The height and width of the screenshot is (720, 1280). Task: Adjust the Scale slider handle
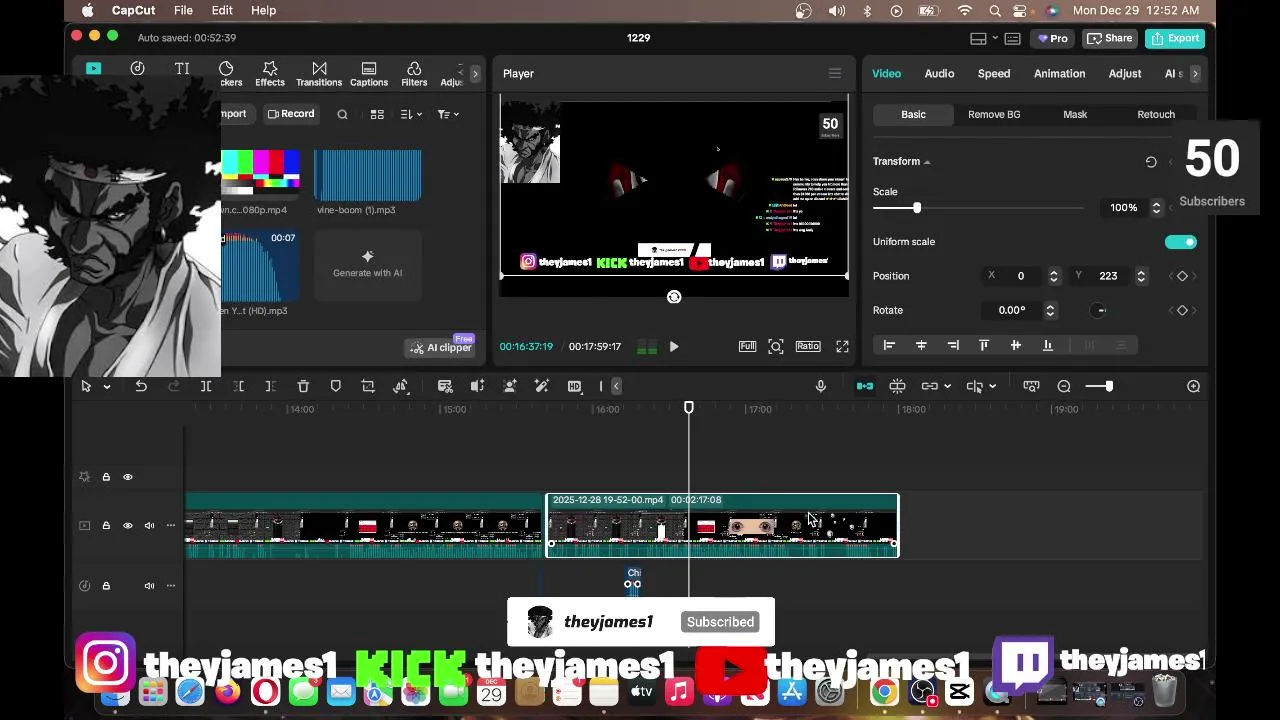(x=917, y=208)
